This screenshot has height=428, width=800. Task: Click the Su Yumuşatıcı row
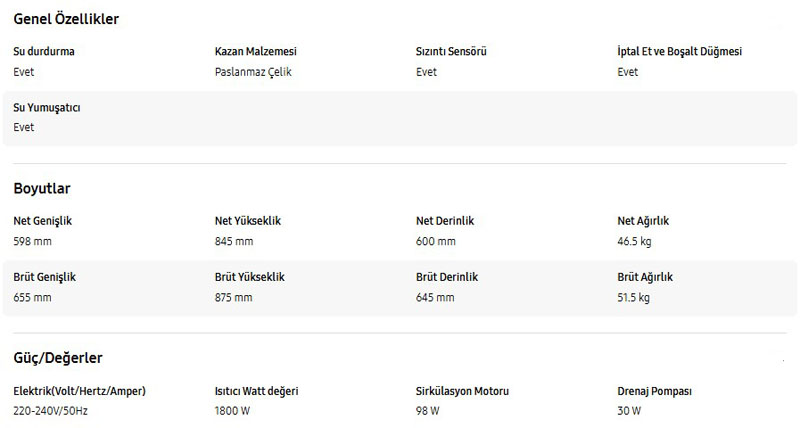click(400, 118)
